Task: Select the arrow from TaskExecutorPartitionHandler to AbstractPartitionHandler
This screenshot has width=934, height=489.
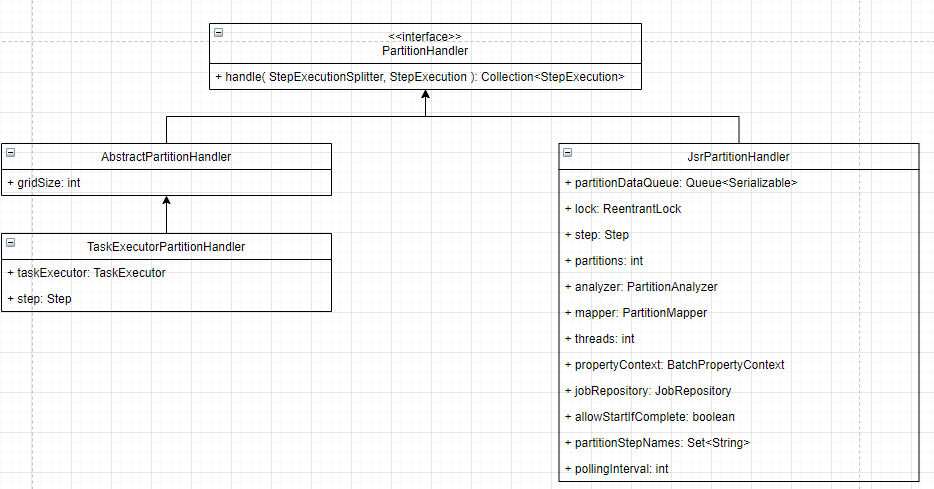Action: 166,216
